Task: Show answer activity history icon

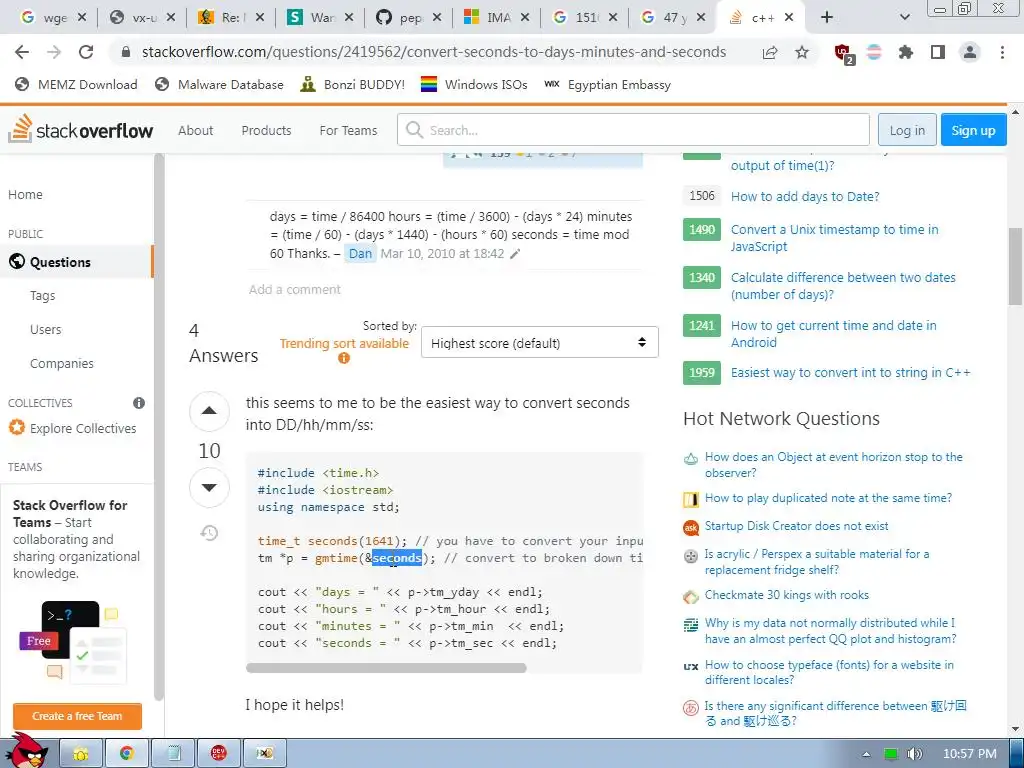Action: (x=209, y=533)
